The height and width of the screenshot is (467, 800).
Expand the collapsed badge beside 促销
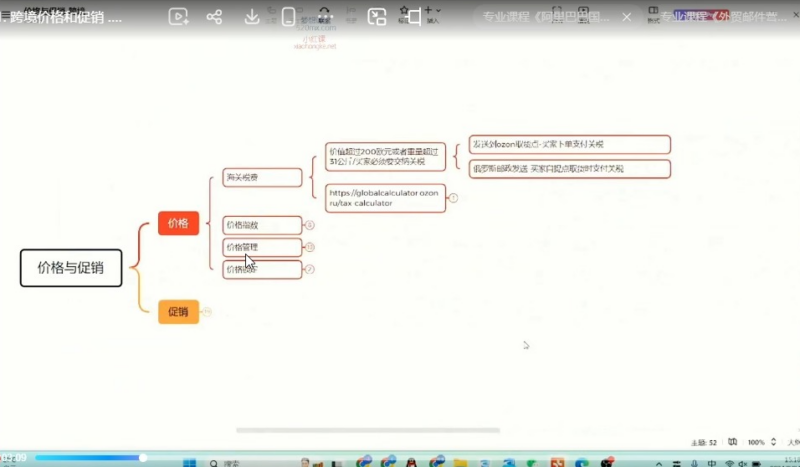point(207,311)
